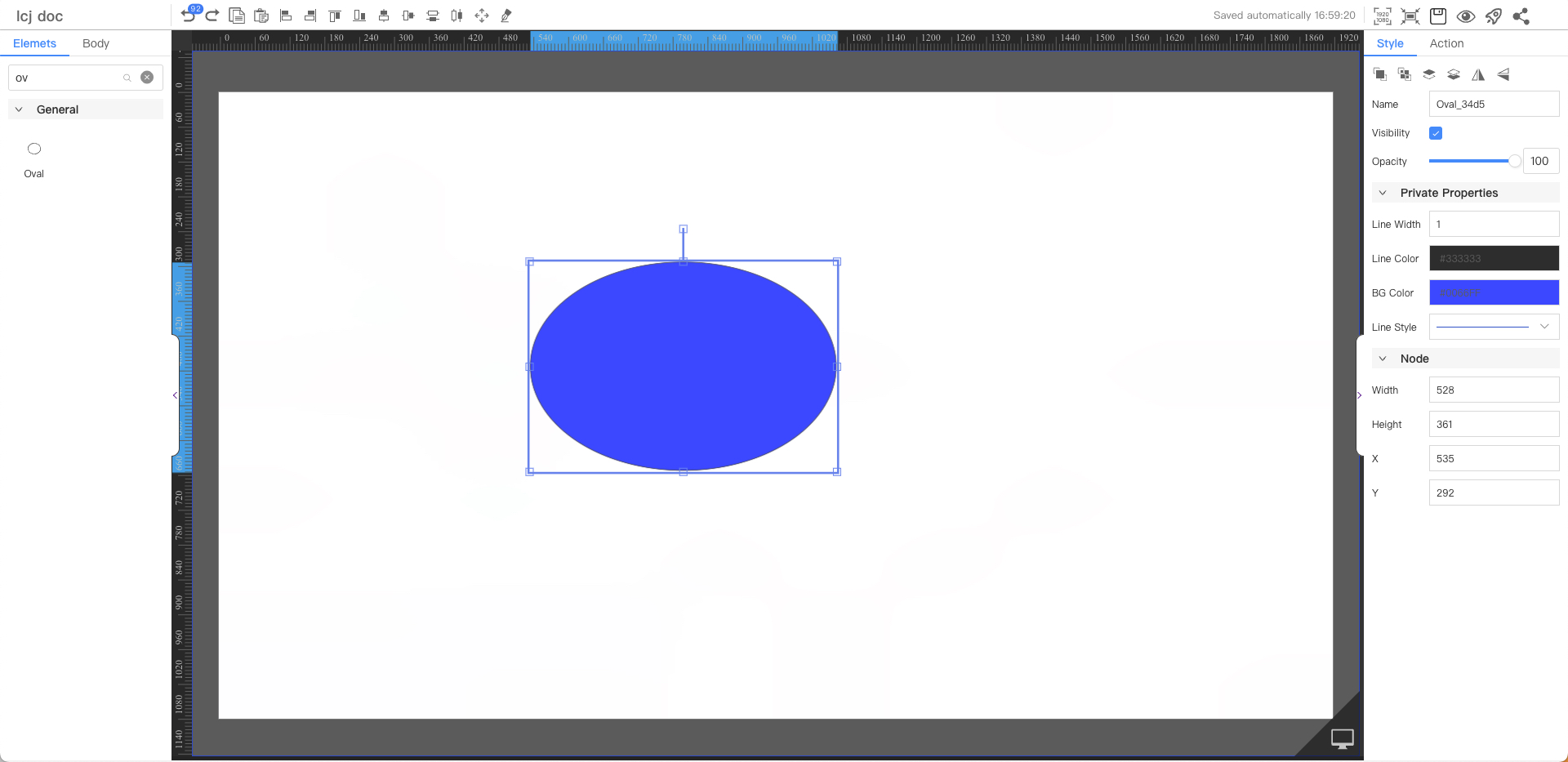Image resolution: width=1568 pixels, height=762 pixels.
Task: Open the Line Color swatch
Action: [x=1494, y=258]
